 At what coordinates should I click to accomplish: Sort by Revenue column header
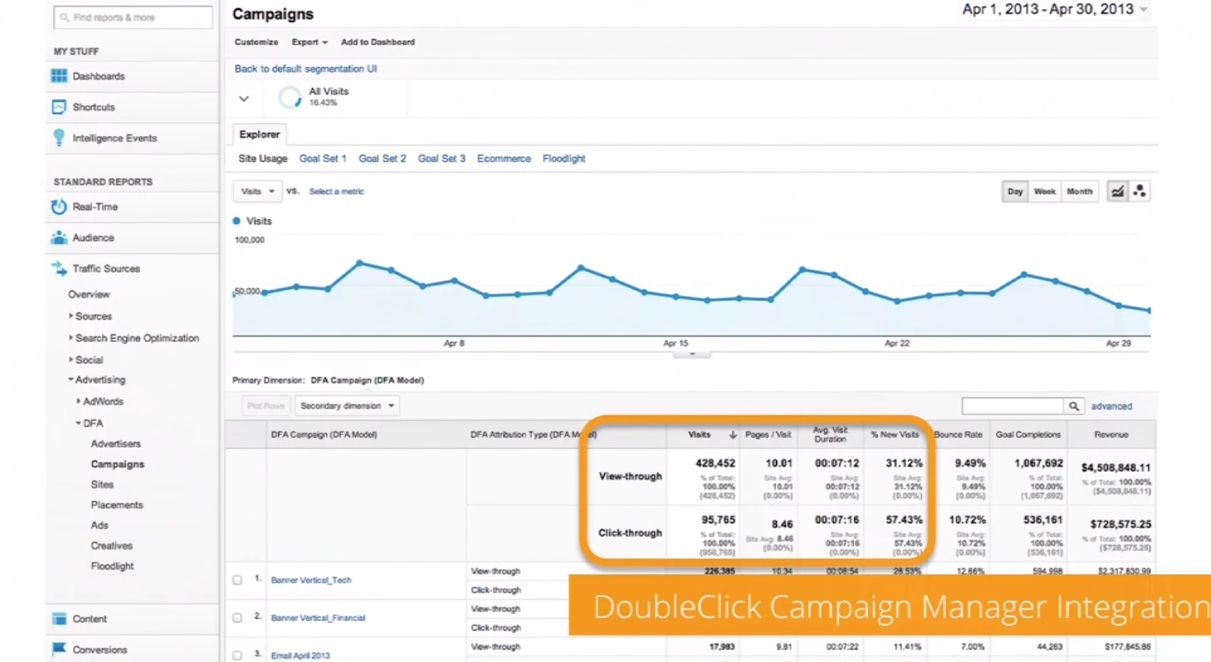1112,435
